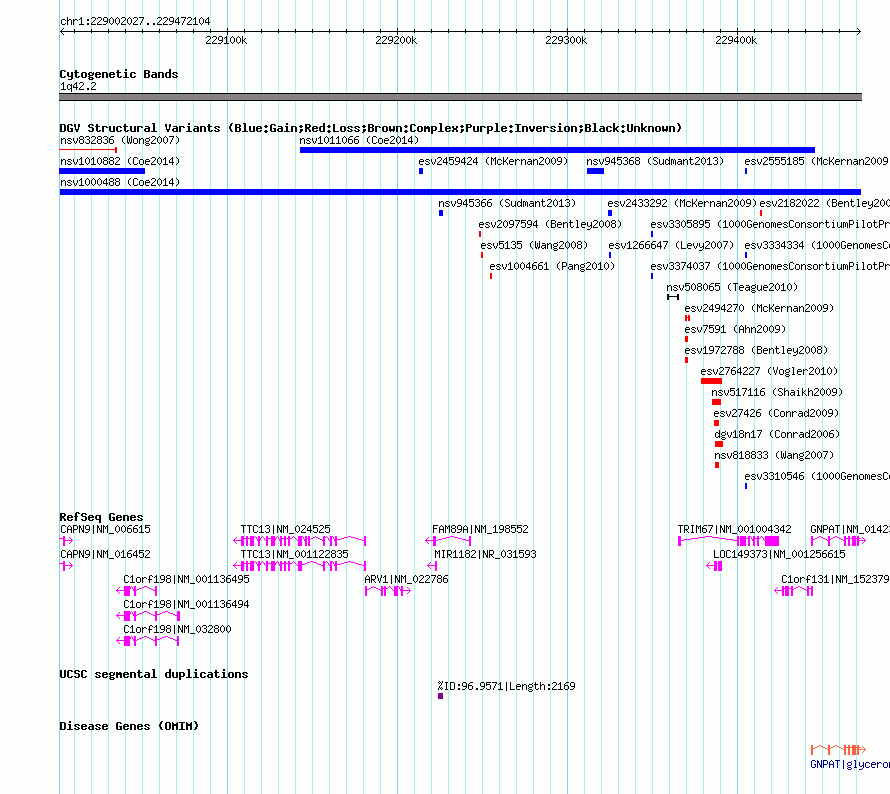Image resolution: width=890 pixels, height=794 pixels.
Task: Click the FAM89A gene structure glyph
Action: pos(448,541)
